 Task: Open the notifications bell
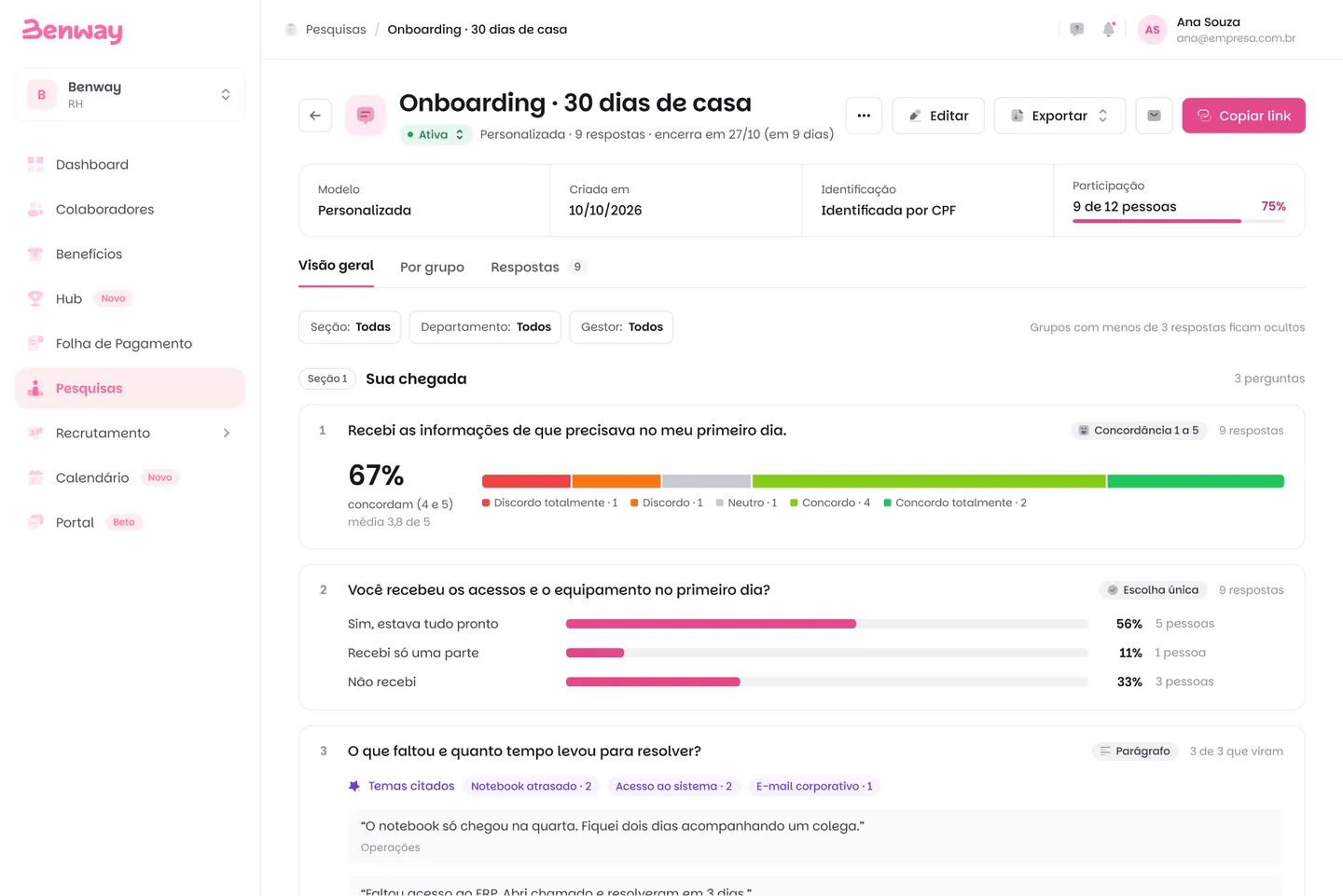click(x=1109, y=30)
